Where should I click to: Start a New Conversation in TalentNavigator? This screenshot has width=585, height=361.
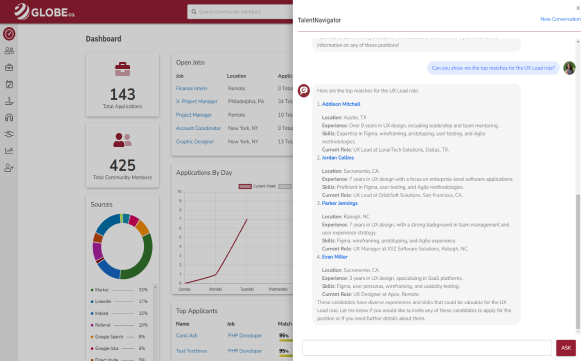560,19
